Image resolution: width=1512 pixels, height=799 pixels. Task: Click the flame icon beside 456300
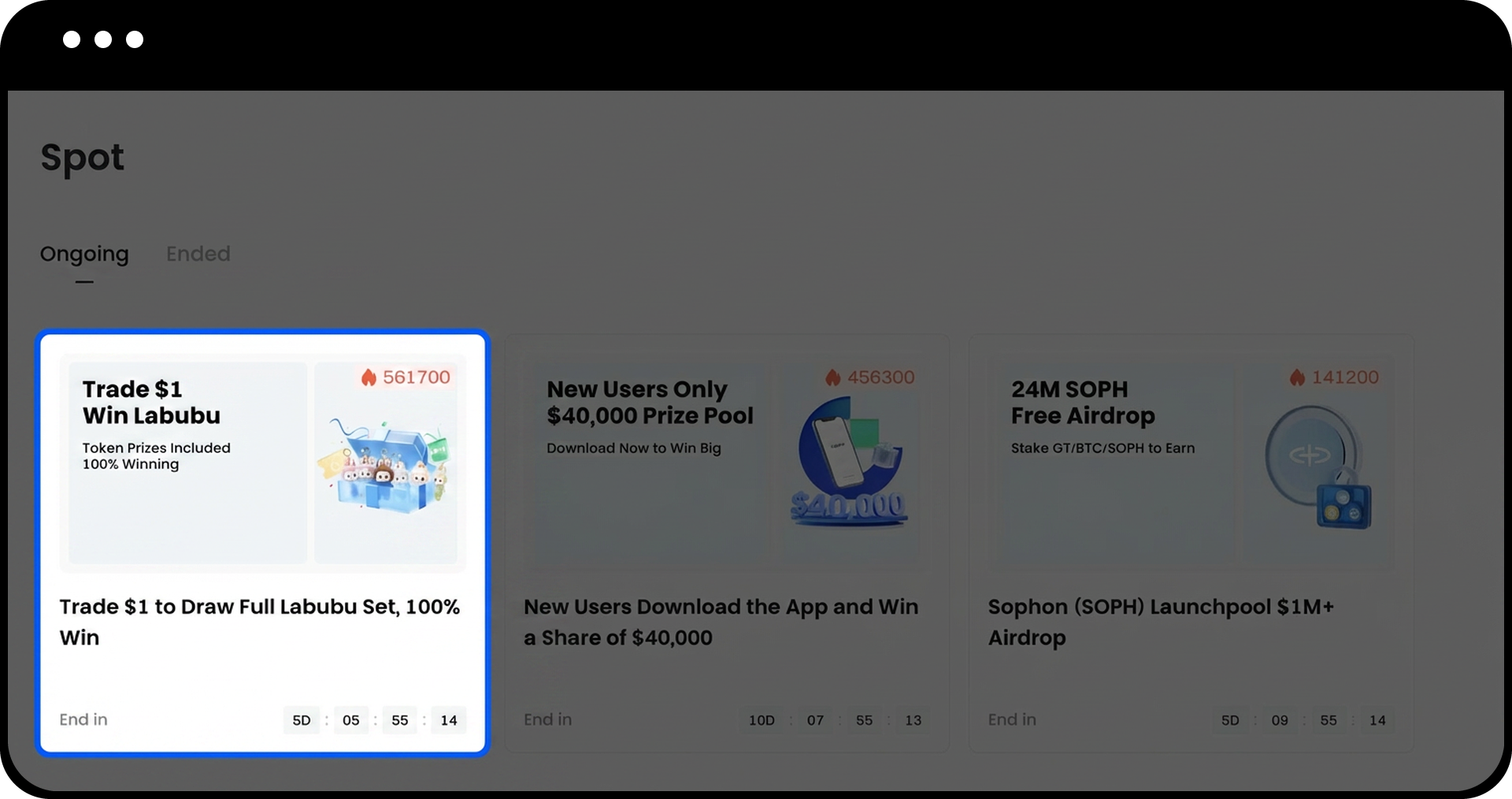pyautogui.click(x=832, y=377)
